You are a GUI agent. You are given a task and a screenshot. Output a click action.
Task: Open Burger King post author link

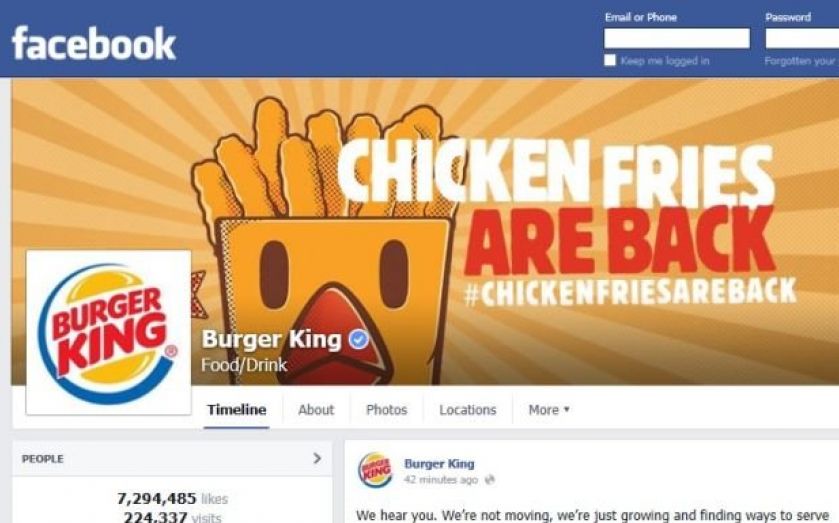439,464
